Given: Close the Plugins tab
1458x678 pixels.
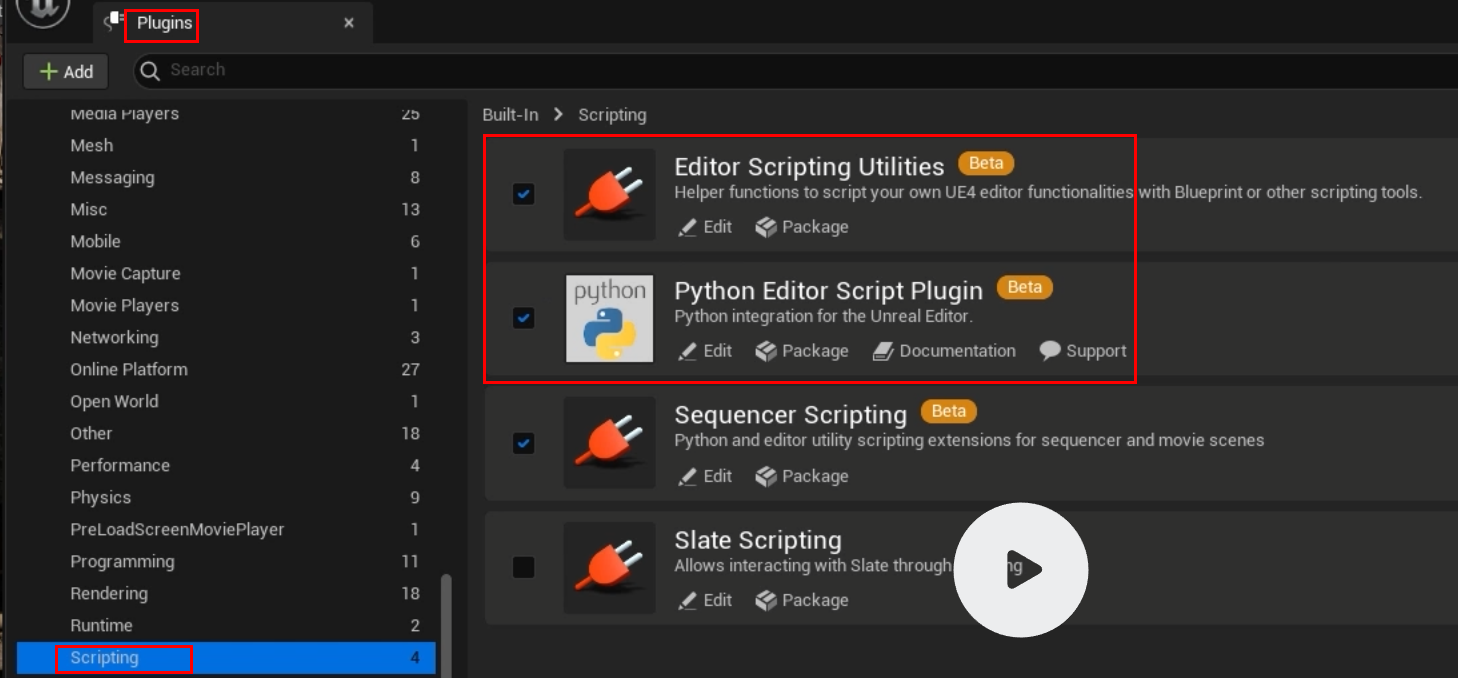Looking at the screenshot, I should [349, 23].
